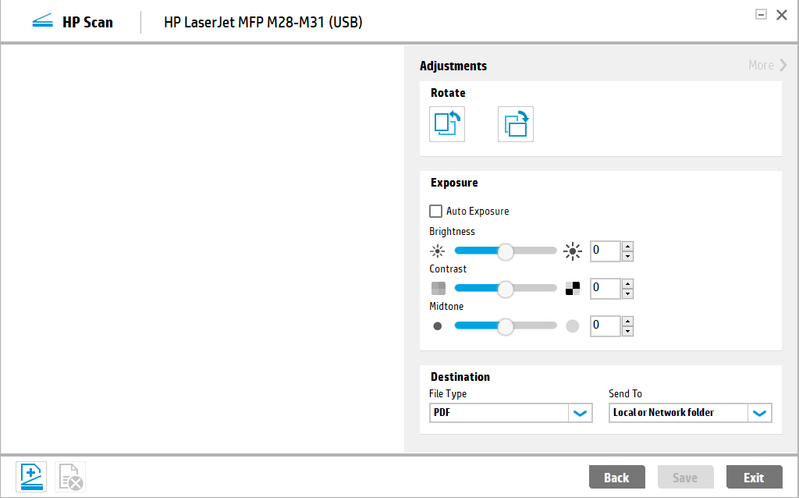Screen dimensions: 799x498
Task: Click the HP Scan logo icon
Action: point(42,21)
